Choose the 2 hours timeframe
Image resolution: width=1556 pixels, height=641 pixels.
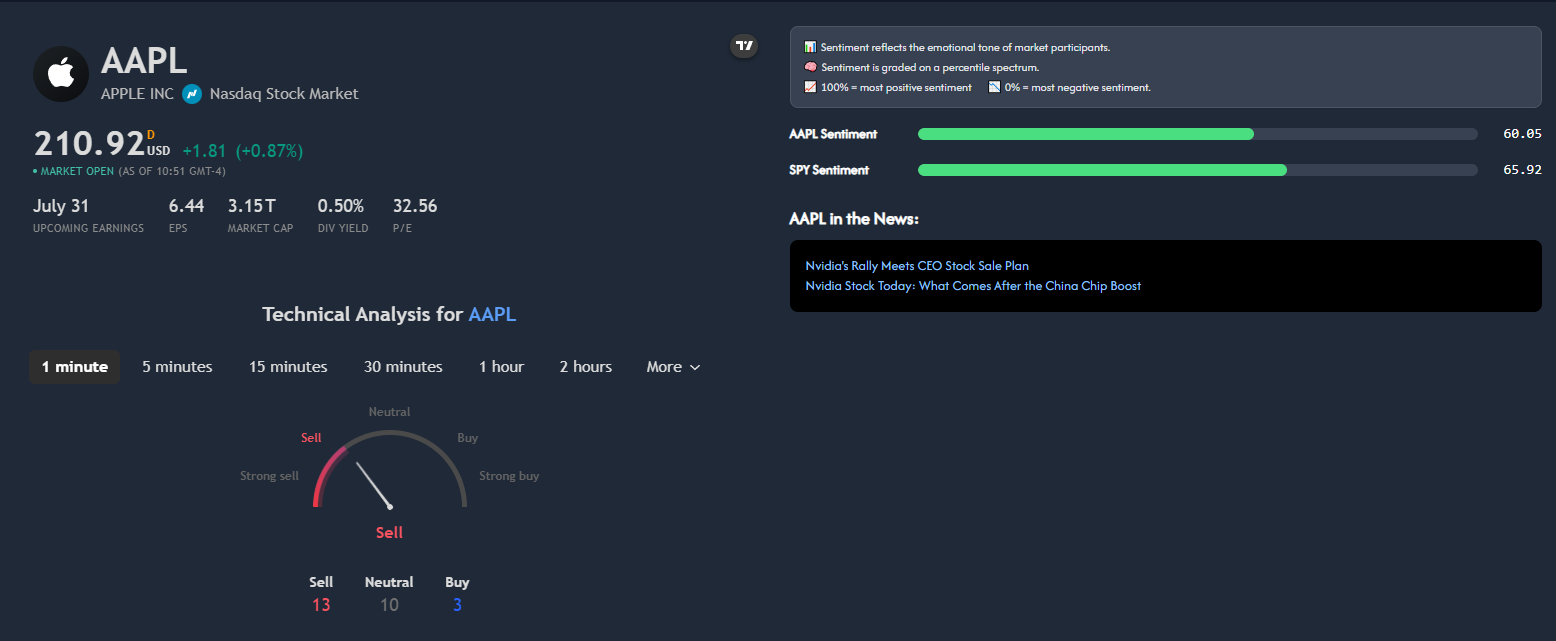[586, 367]
